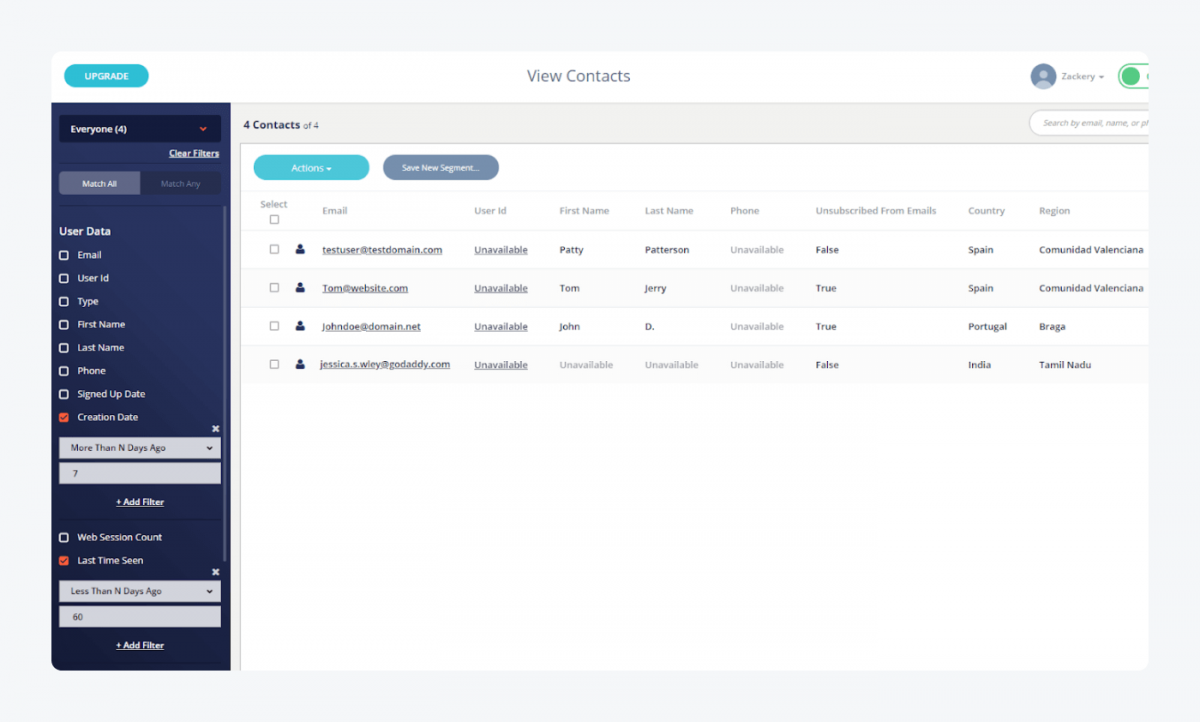Image resolution: width=1200 pixels, height=722 pixels.
Task: Click the sidebar vertical scrollbar
Action: click(225, 384)
